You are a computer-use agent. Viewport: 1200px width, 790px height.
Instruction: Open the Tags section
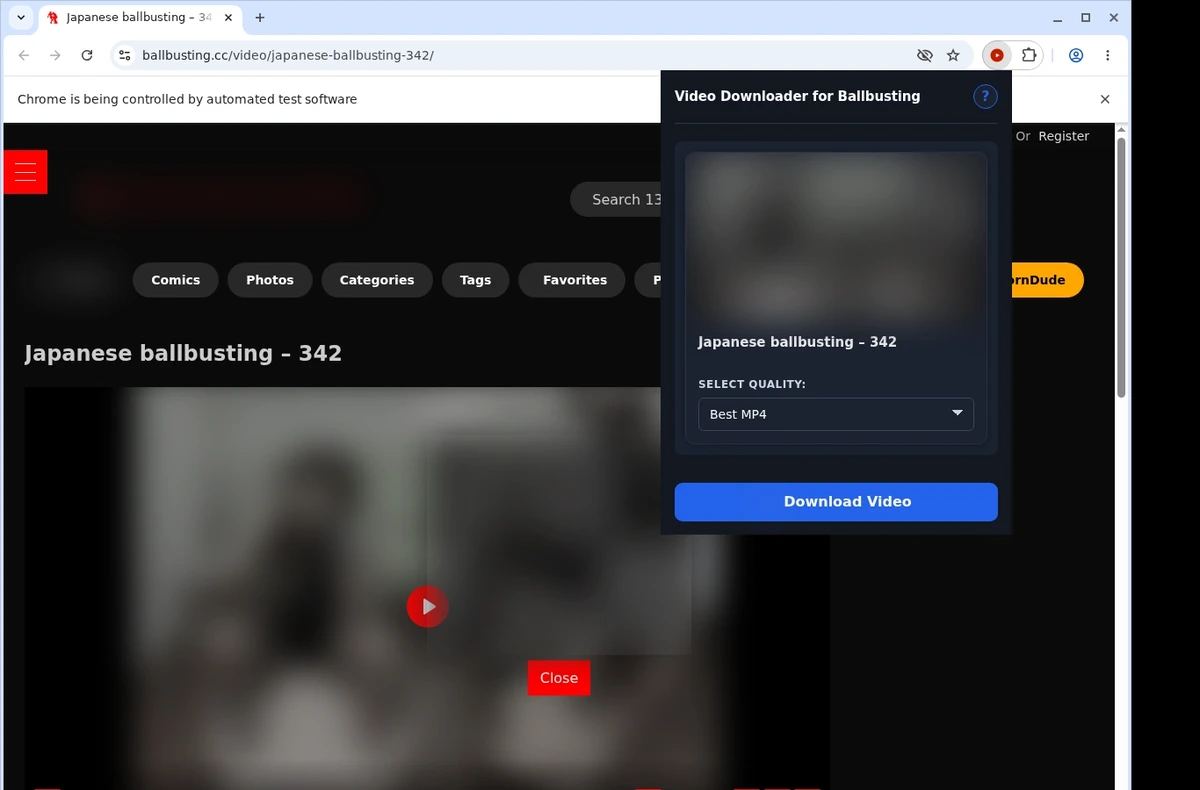coord(475,280)
